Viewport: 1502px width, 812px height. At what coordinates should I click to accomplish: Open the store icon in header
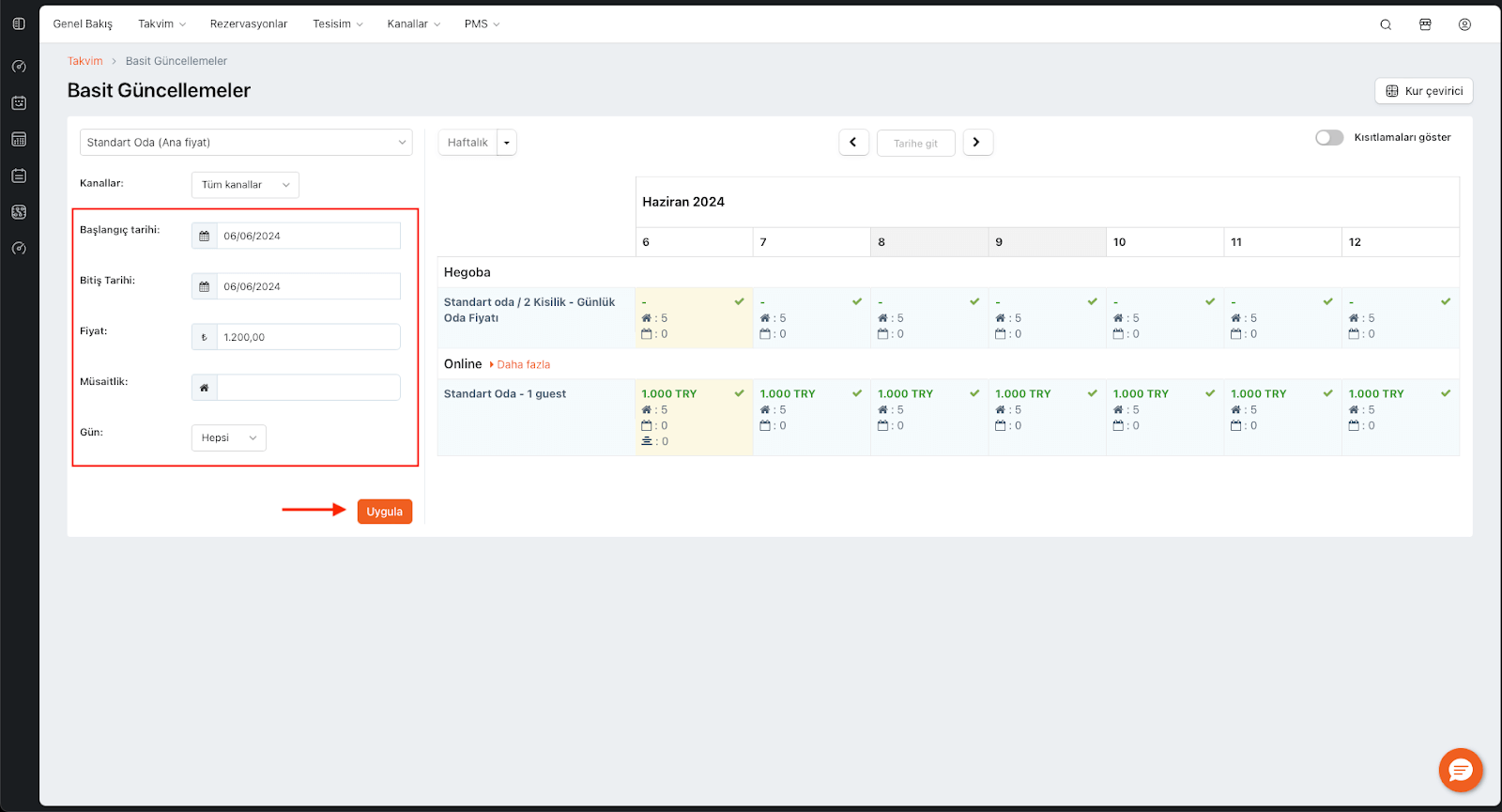[1425, 24]
